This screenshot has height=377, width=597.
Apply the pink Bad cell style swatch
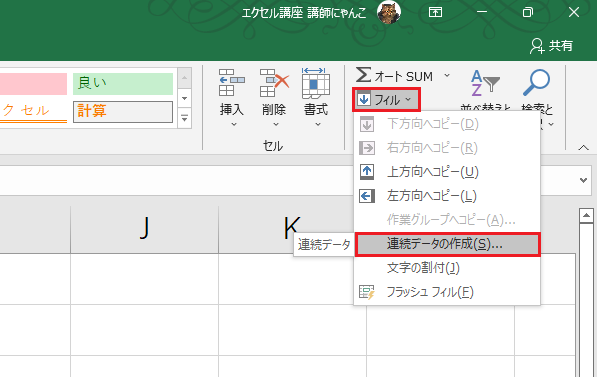click(x=34, y=83)
